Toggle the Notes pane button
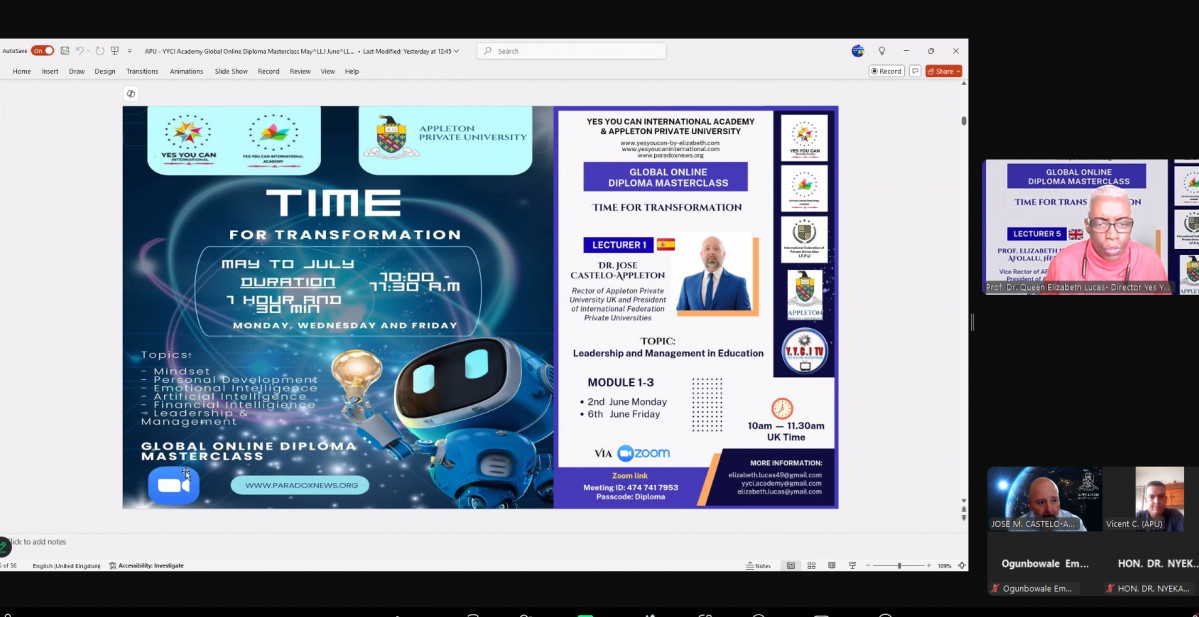Viewport: 1199px width, 617px height. coord(759,566)
